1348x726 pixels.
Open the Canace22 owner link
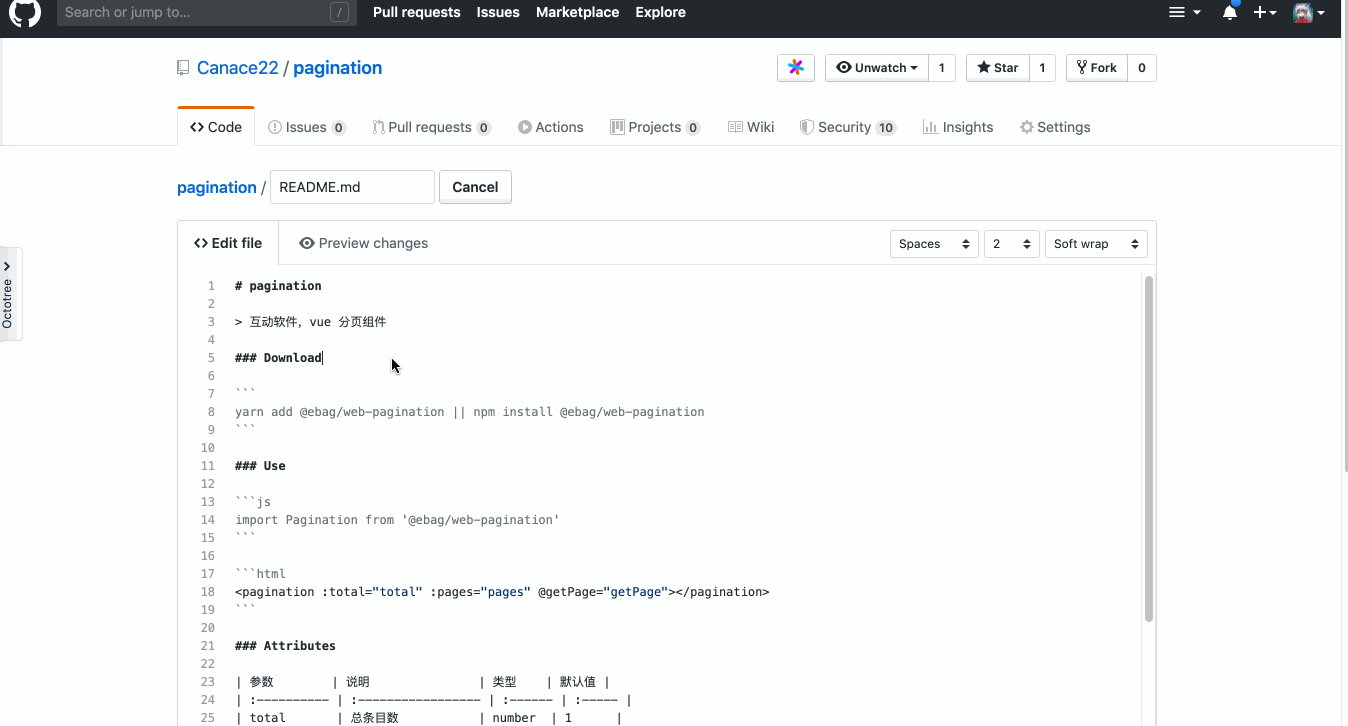pos(238,68)
